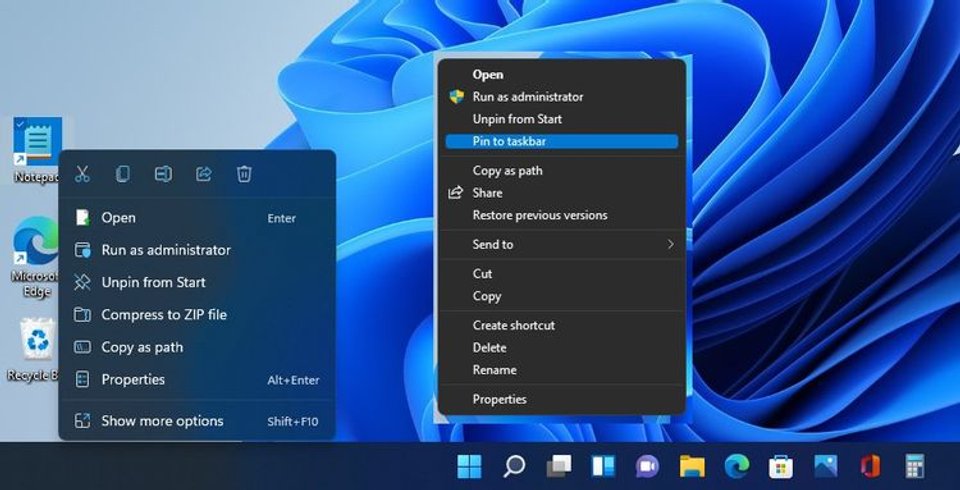The image size is (960, 490).
Task: Expand the Send to submenu
Action: (x=562, y=244)
